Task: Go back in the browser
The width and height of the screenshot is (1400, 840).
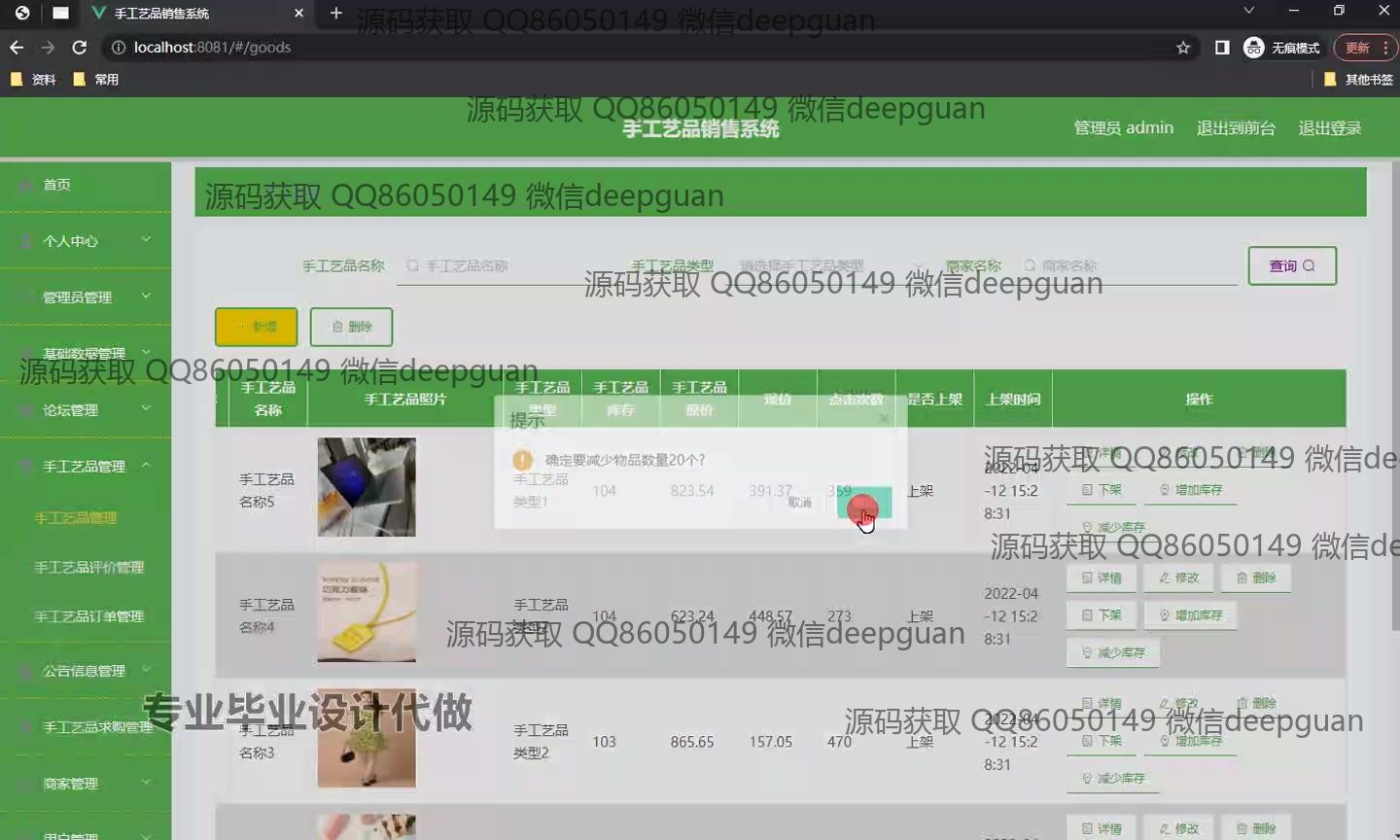Action: [x=17, y=47]
